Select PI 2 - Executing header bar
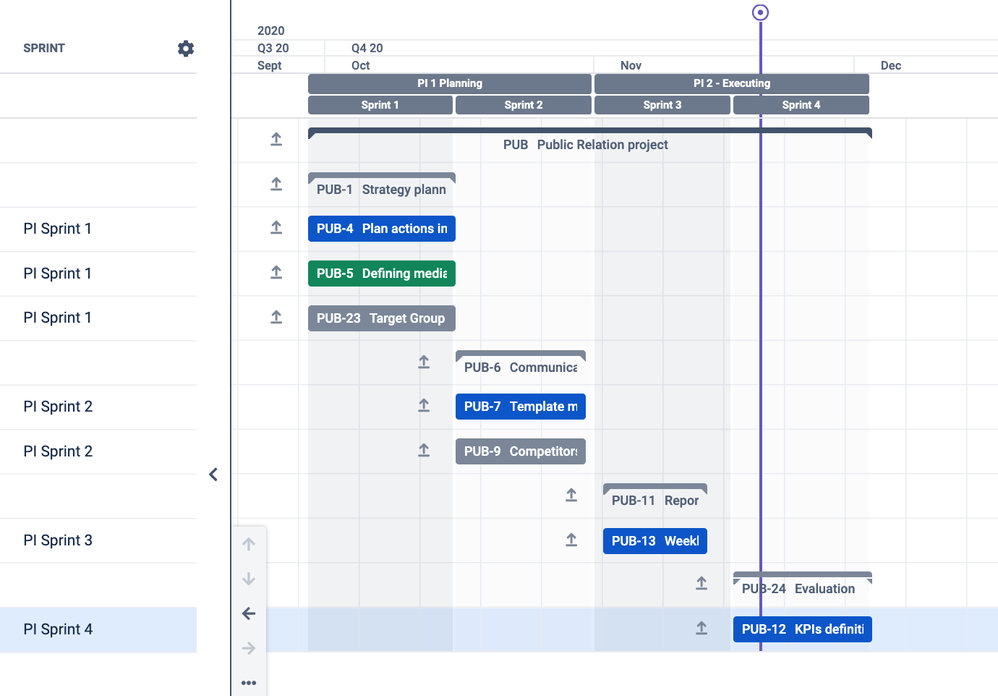The height and width of the screenshot is (696, 998). (x=731, y=83)
